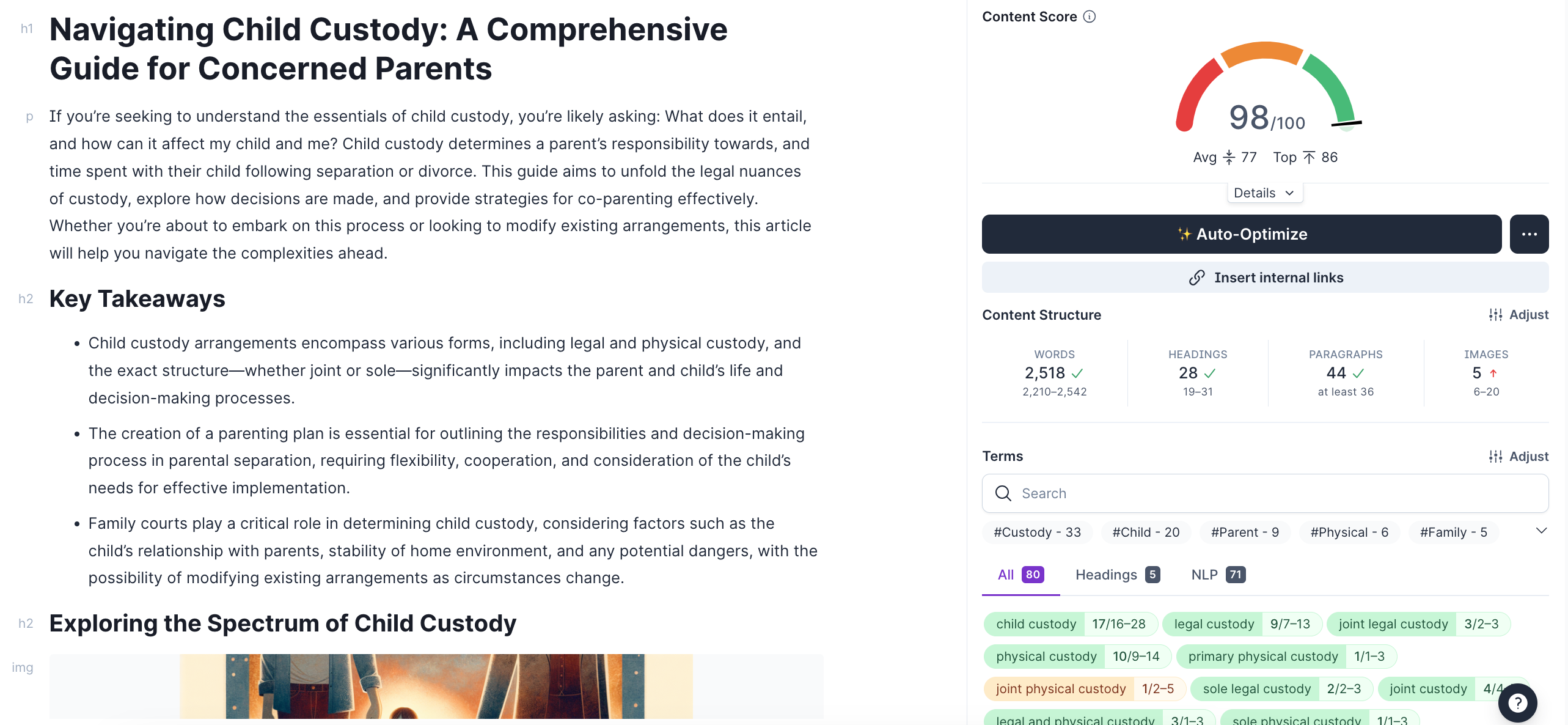Select the joint physical custody term
The image size is (1568, 725).
pyautogui.click(x=1060, y=689)
